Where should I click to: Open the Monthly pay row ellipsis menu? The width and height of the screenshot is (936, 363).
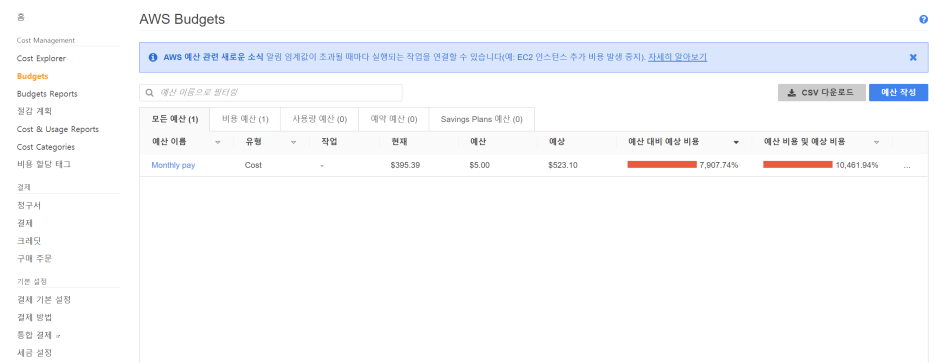[x=907, y=166]
